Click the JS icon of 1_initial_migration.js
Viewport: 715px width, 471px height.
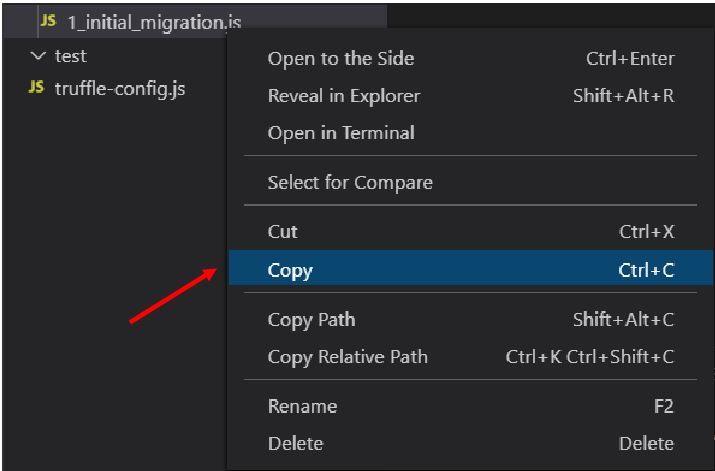coord(48,21)
